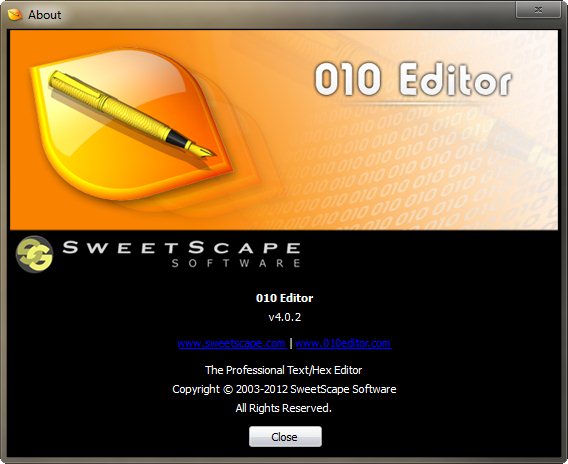Click the large 010 Editor banner title

coord(413,79)
